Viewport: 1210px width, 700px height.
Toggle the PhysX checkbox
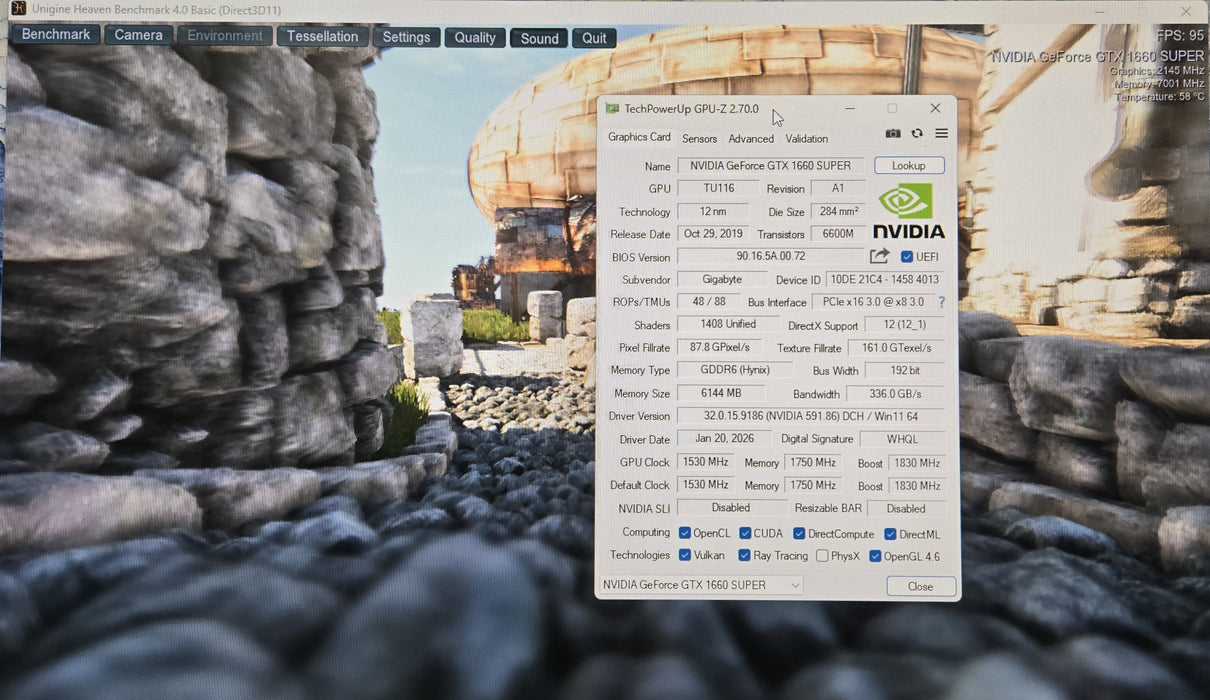(x=822, y=556)
